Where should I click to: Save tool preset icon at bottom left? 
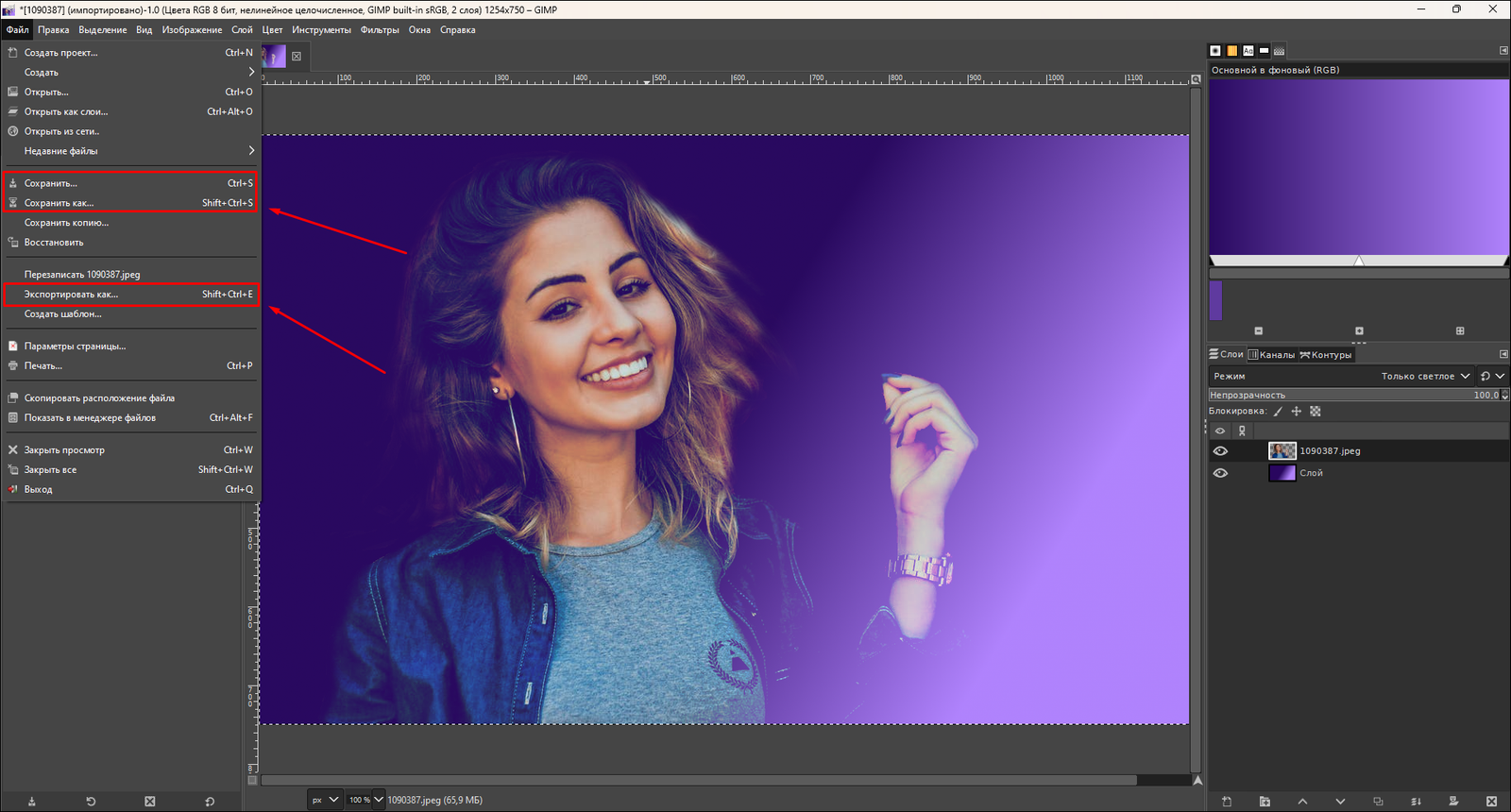tap(31, 802)
